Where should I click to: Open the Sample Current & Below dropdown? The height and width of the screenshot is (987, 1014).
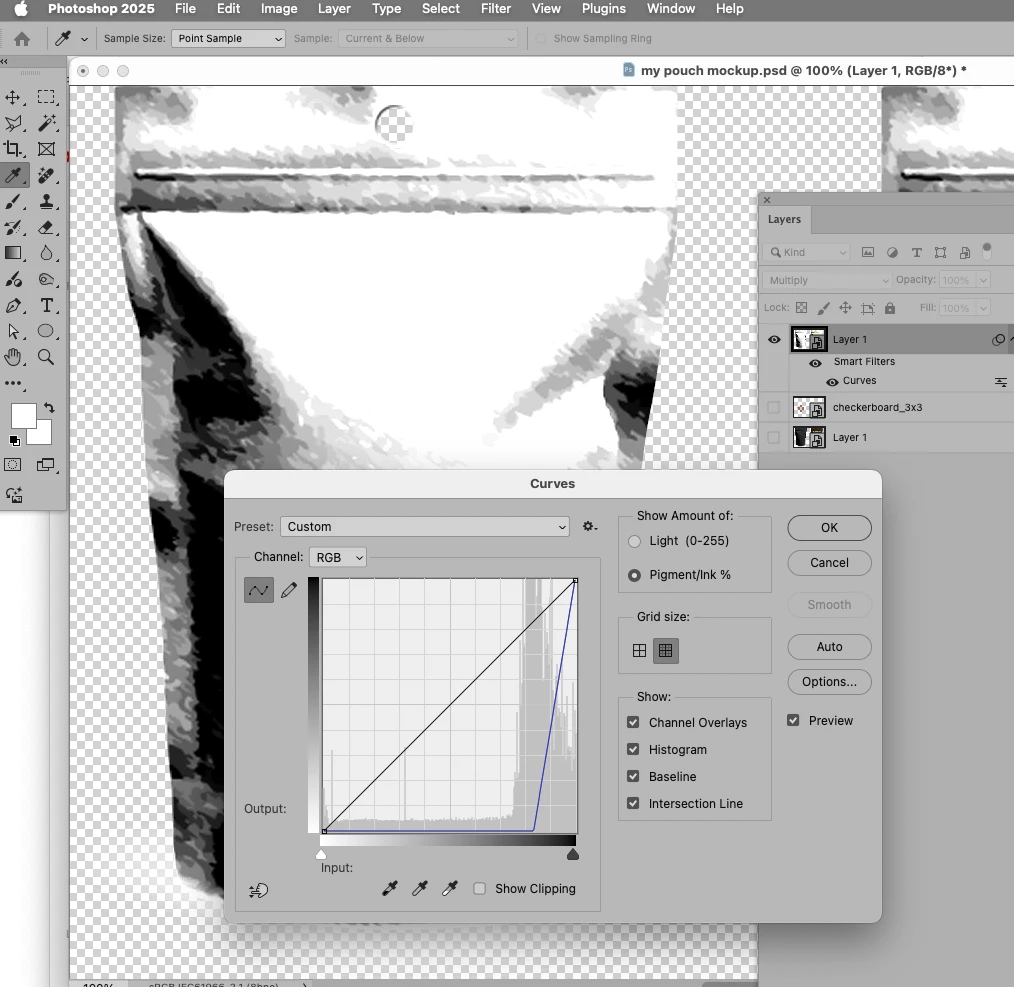pos(428,39)
